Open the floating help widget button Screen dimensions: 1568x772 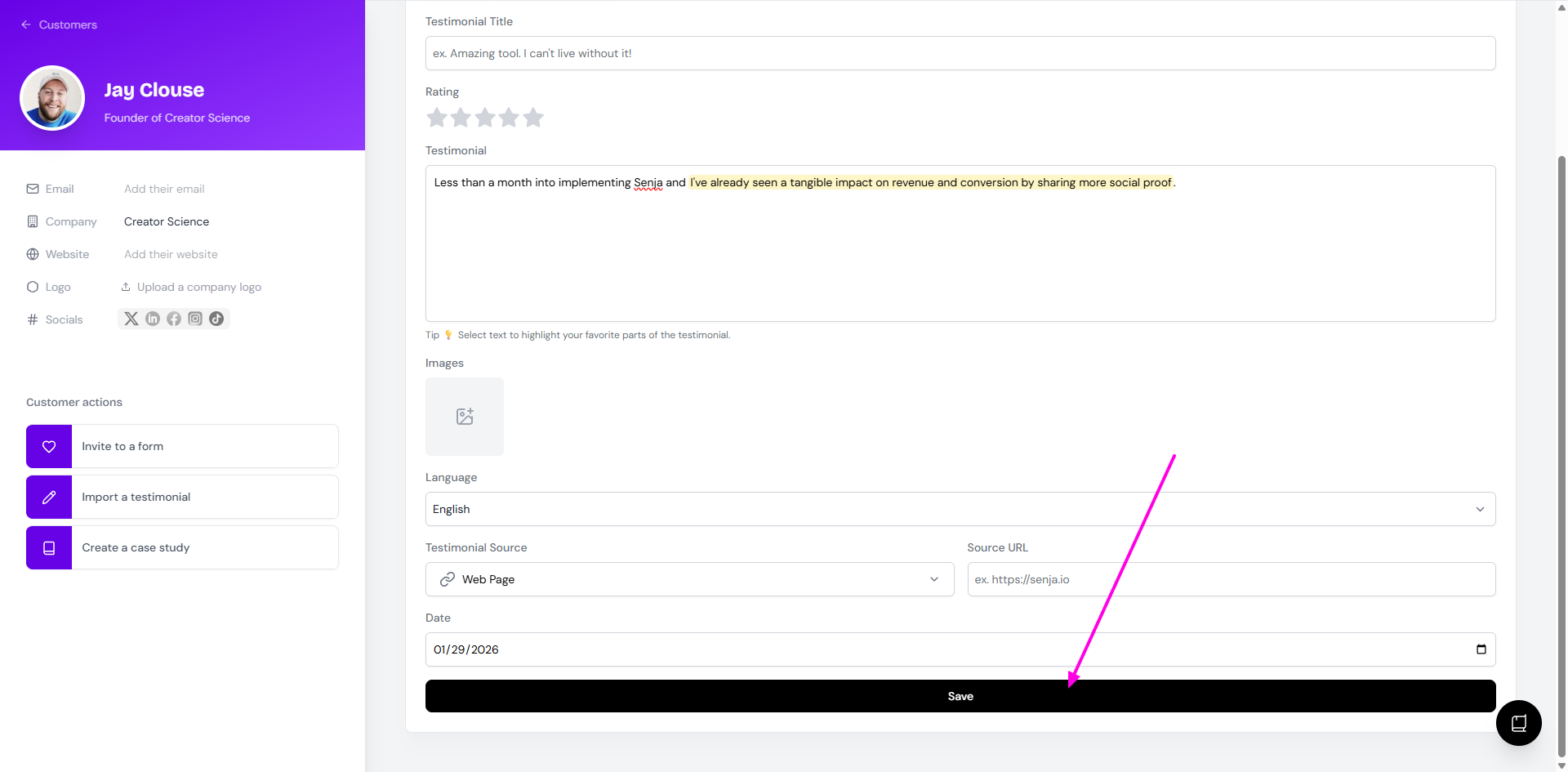coord(1518,723)
